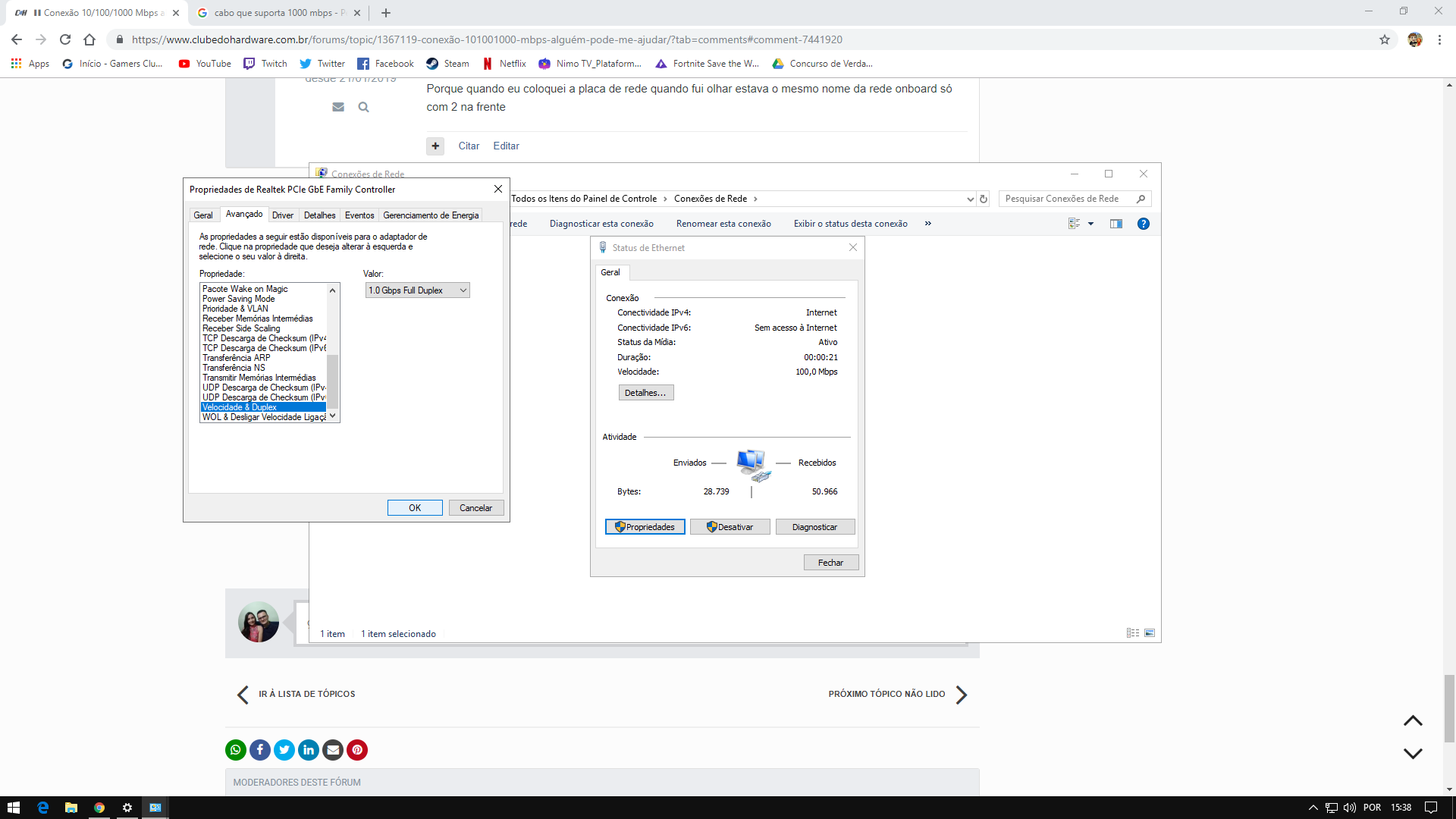Viewport: 1456px width, 819px height.
Task: Open Facebook bookmark
Action: (385, 64)
